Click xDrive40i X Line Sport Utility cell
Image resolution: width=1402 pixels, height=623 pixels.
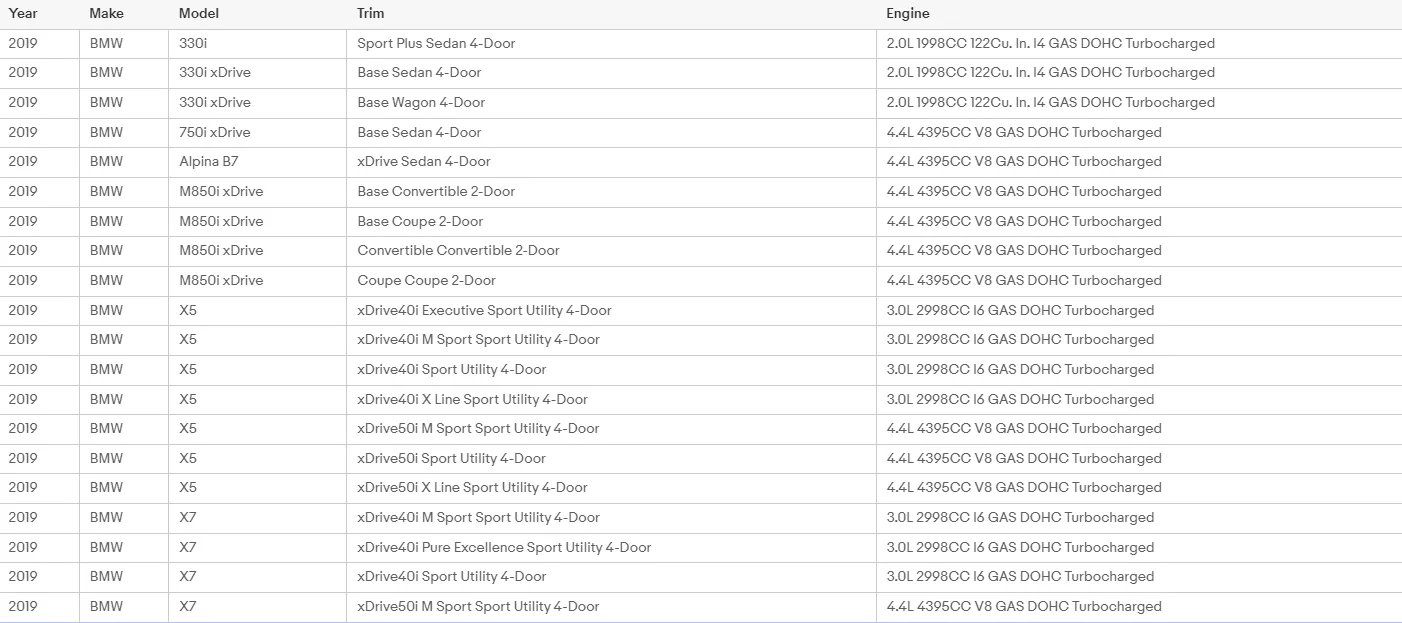tap(612, 400)
